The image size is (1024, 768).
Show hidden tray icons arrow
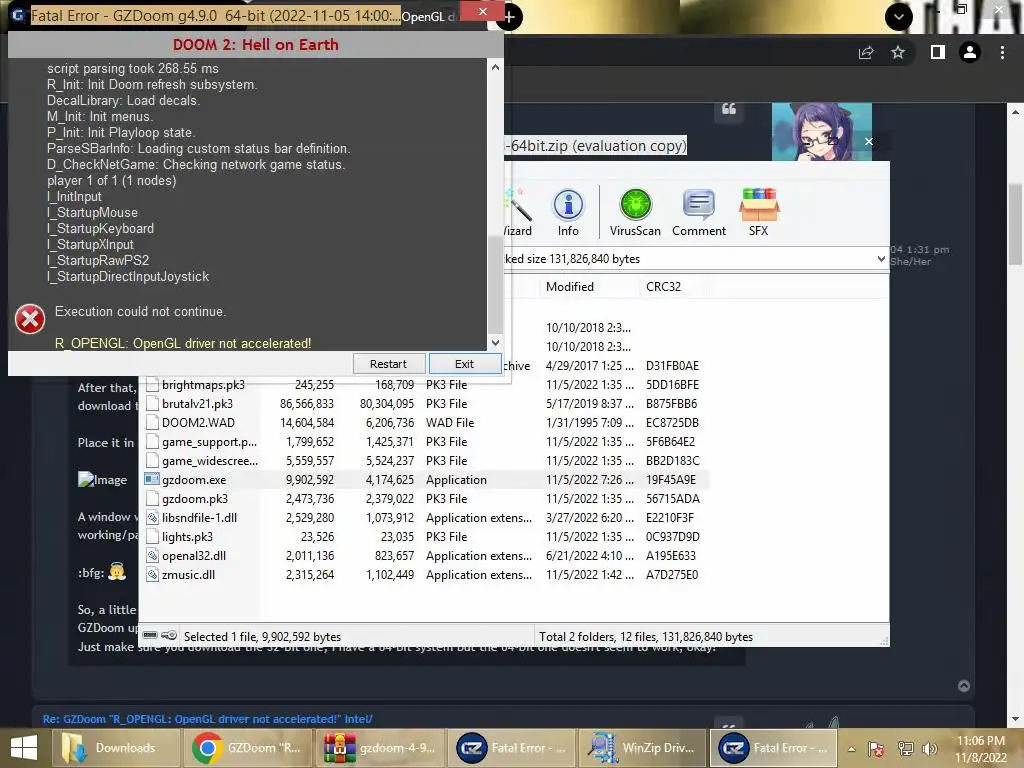(x=851, y=749)
